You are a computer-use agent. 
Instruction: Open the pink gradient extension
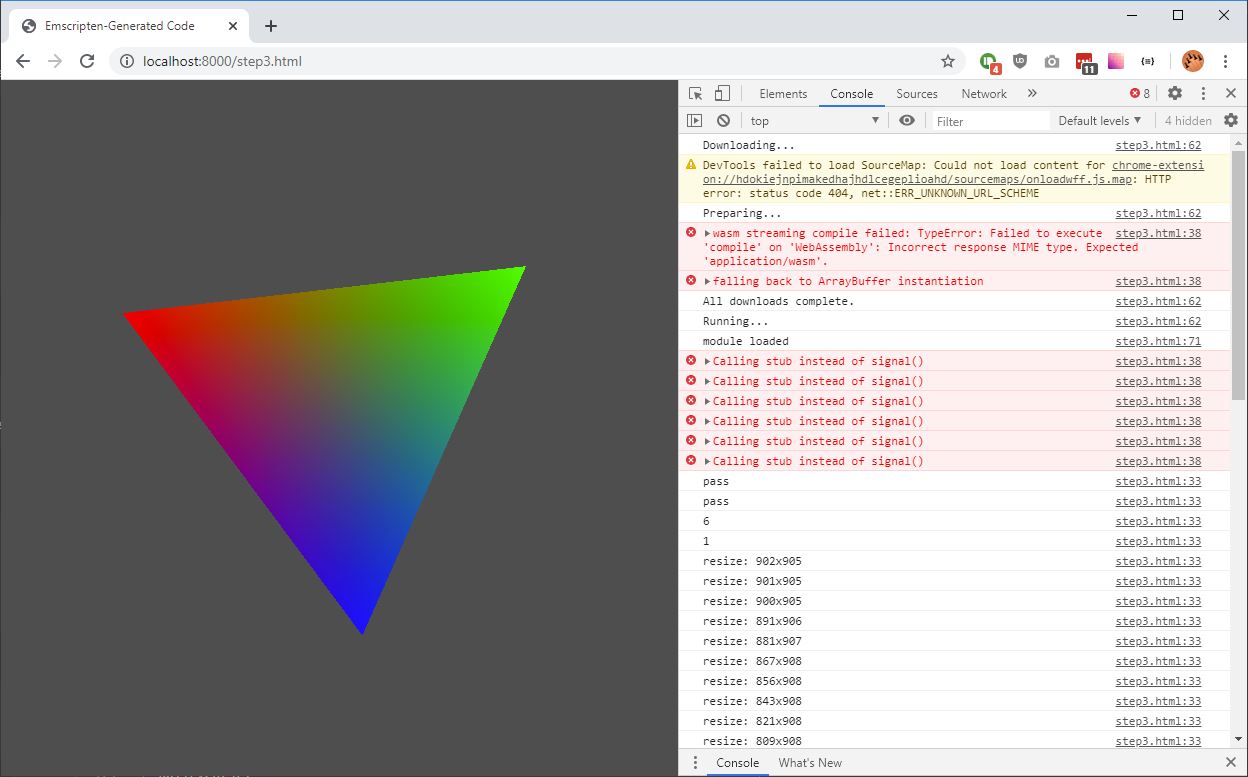tap(1116, 61)
